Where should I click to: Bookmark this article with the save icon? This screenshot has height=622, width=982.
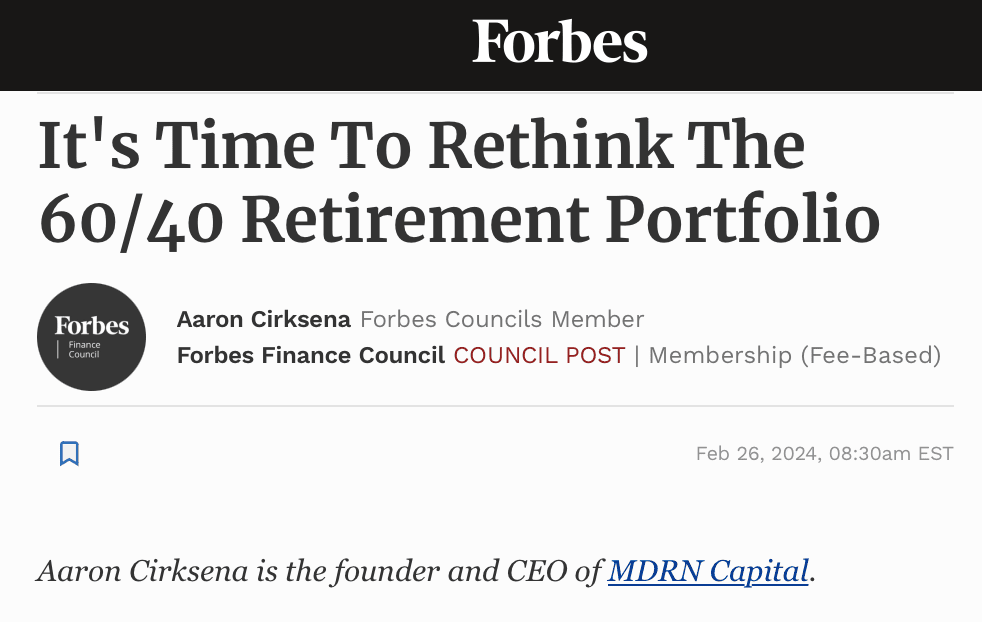click(x=69, y=454)
